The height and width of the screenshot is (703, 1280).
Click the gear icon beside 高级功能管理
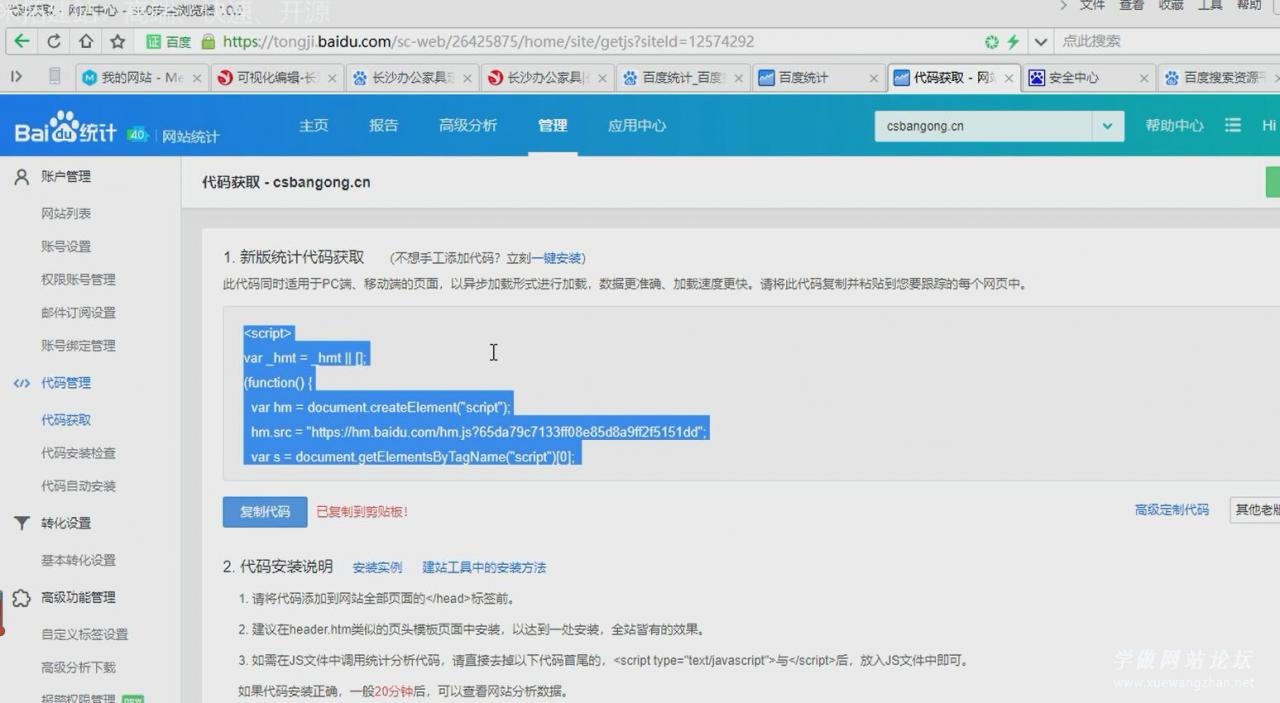pyautogui.click(x=21, y=597)
